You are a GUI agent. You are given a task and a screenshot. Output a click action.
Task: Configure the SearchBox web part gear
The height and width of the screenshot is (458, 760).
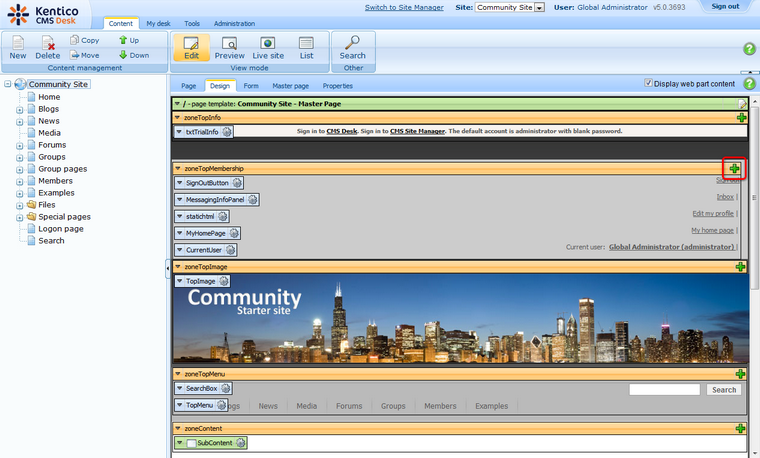coord(225,388)
